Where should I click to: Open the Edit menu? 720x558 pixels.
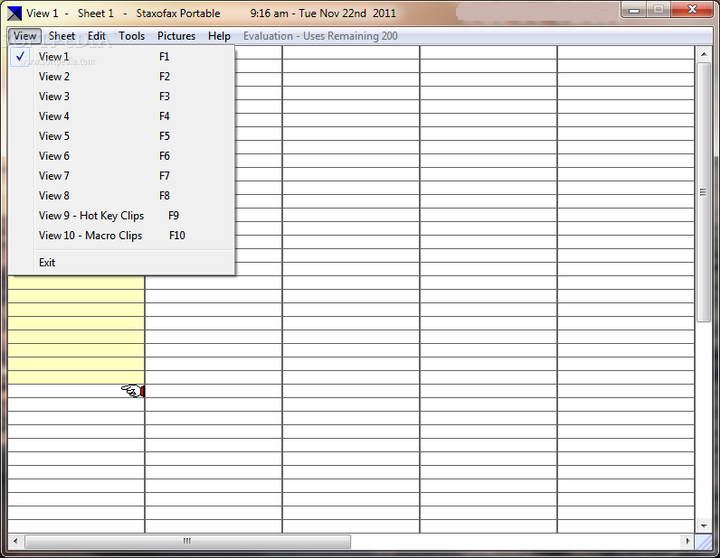(96, 36)
